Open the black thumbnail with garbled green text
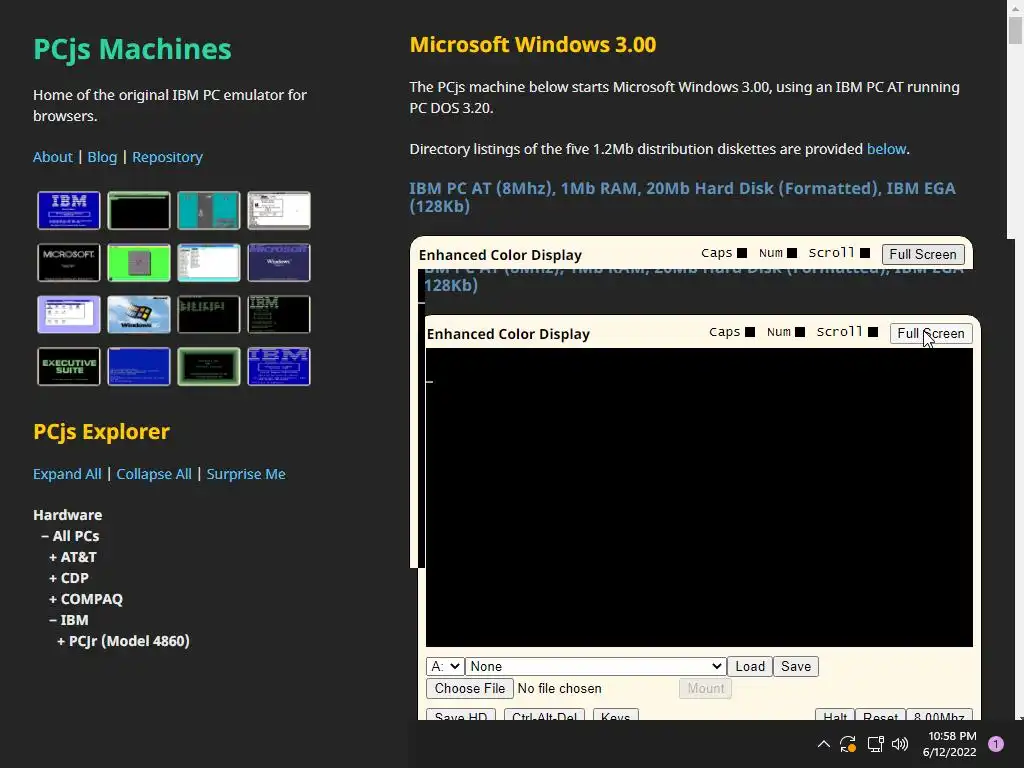Screen dimensions: 1024x768 [209, 314]
